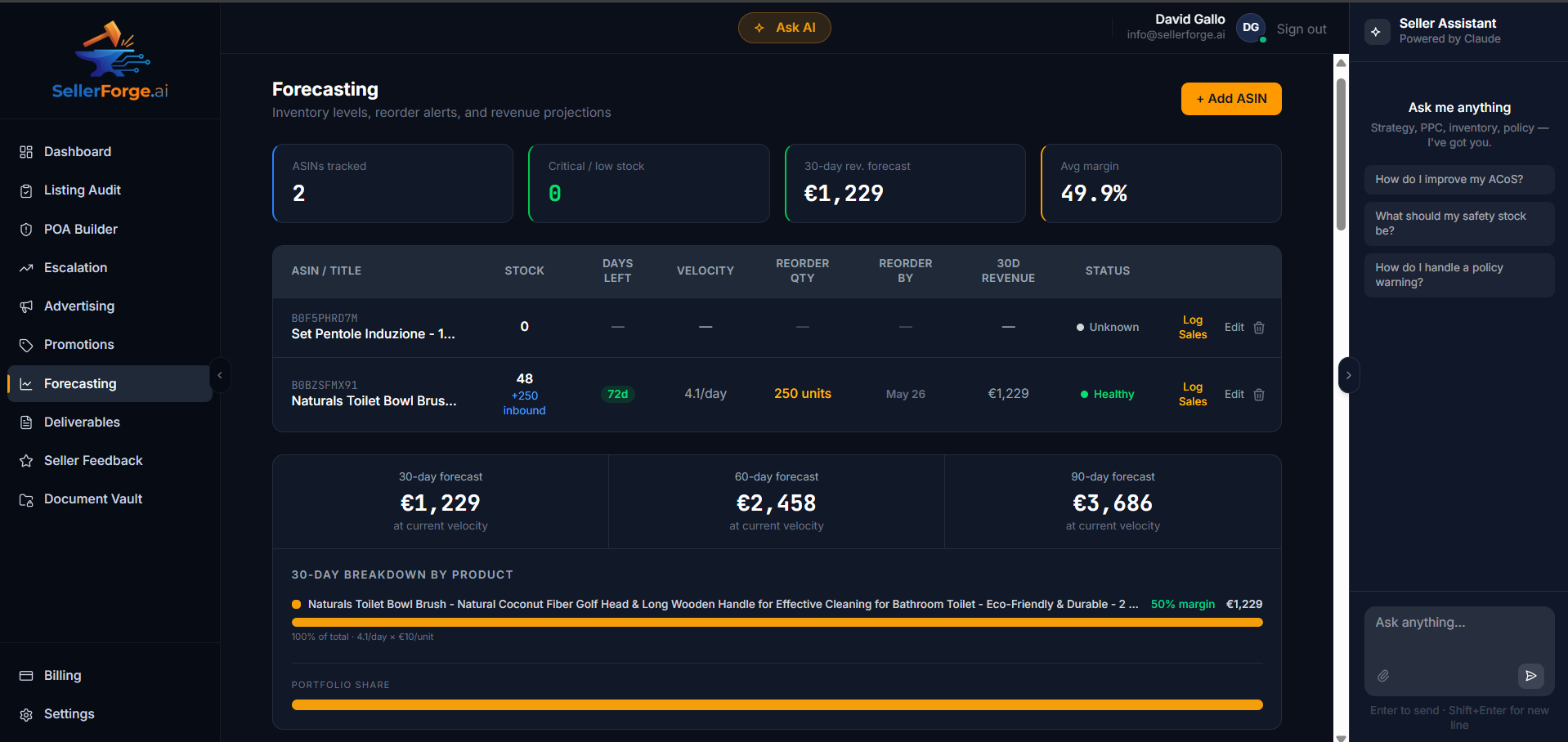Collapse the Seller Assistant panel
The image size is (1568, 742).
[x=1349, y=375]
